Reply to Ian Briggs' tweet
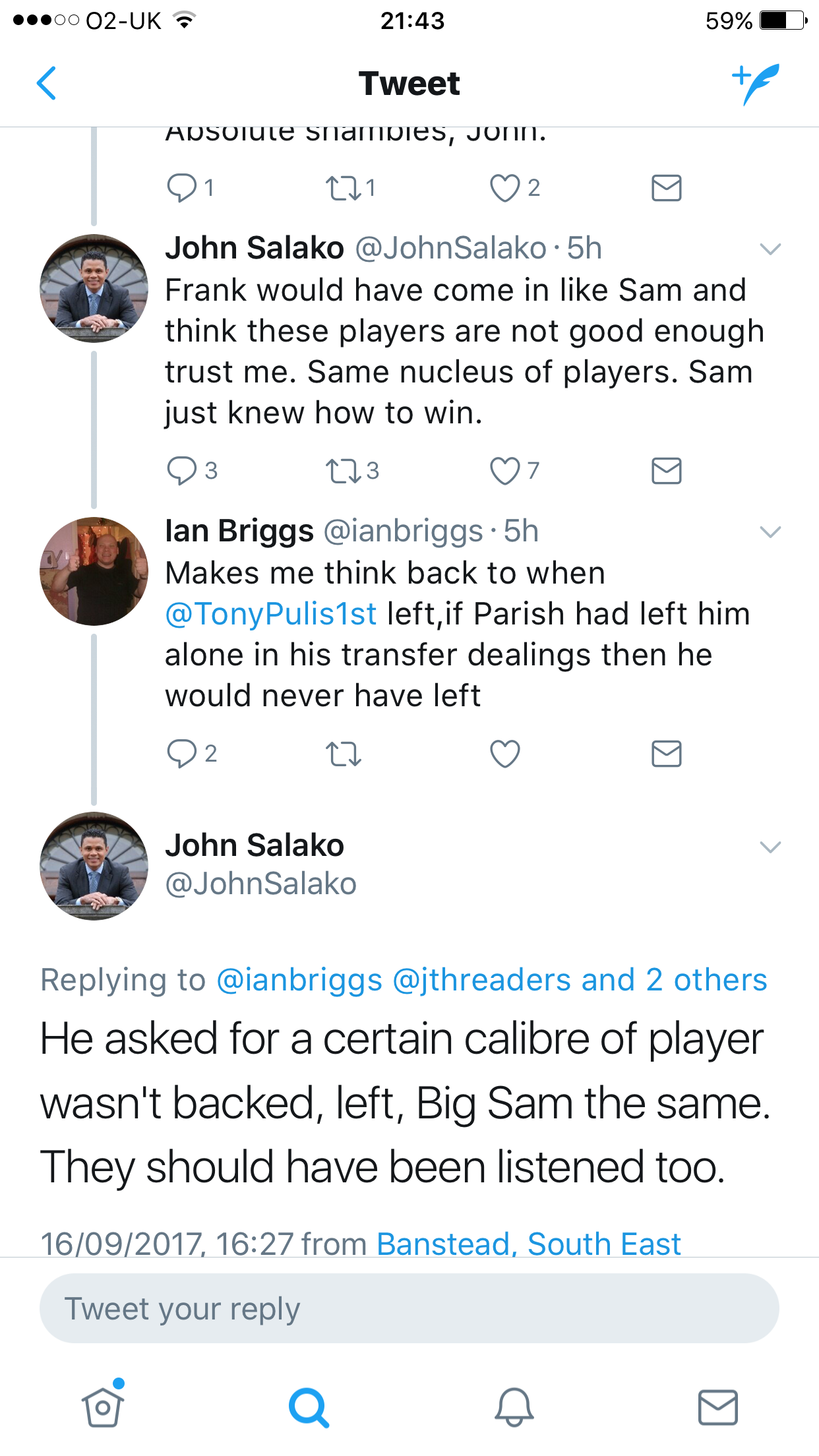Image resolution: width=819 pixels, height=1456 pixels. [x=181, y=754]
